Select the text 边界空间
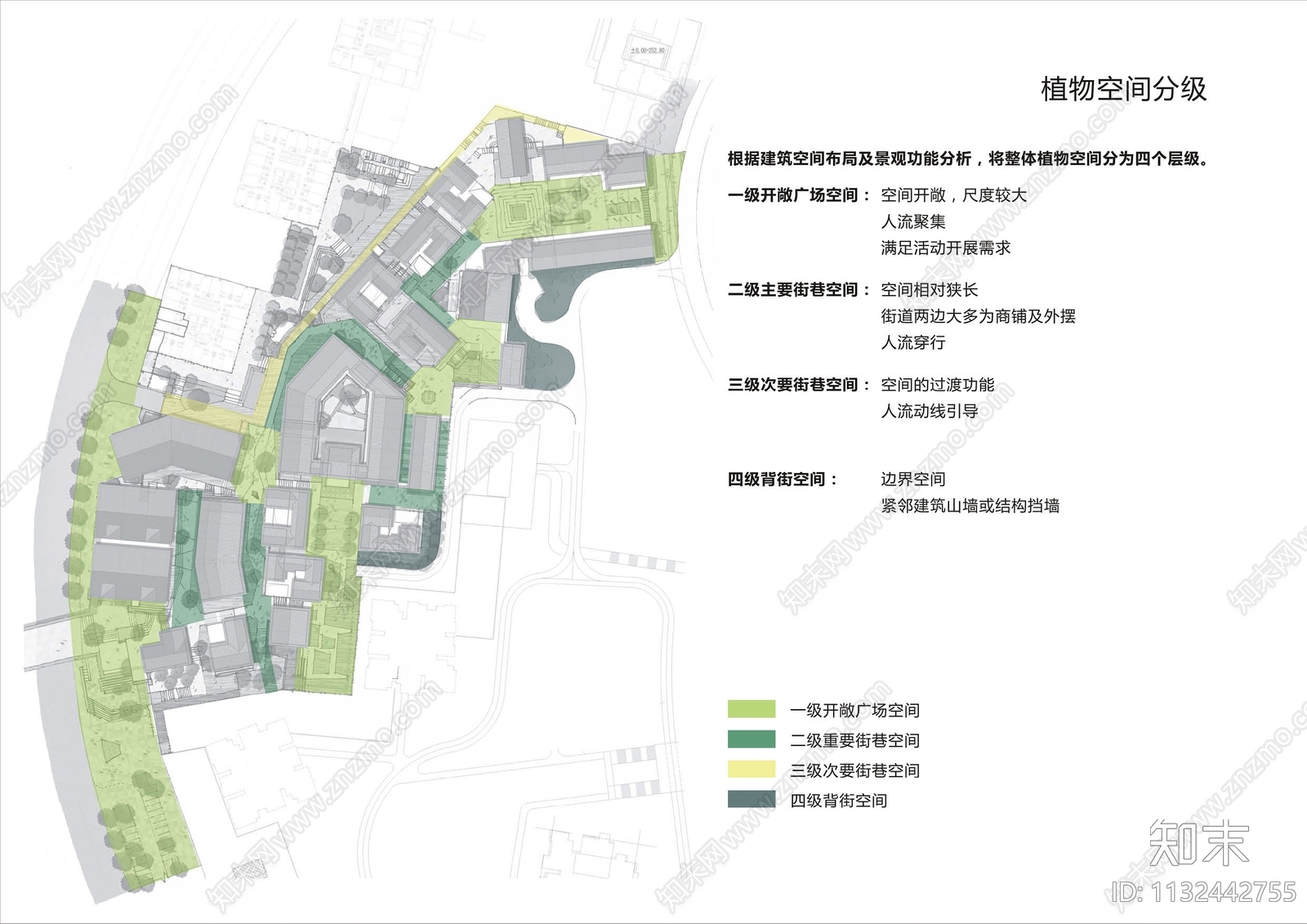The height and width of the screenshot is (924, 1307). [913, 480]
